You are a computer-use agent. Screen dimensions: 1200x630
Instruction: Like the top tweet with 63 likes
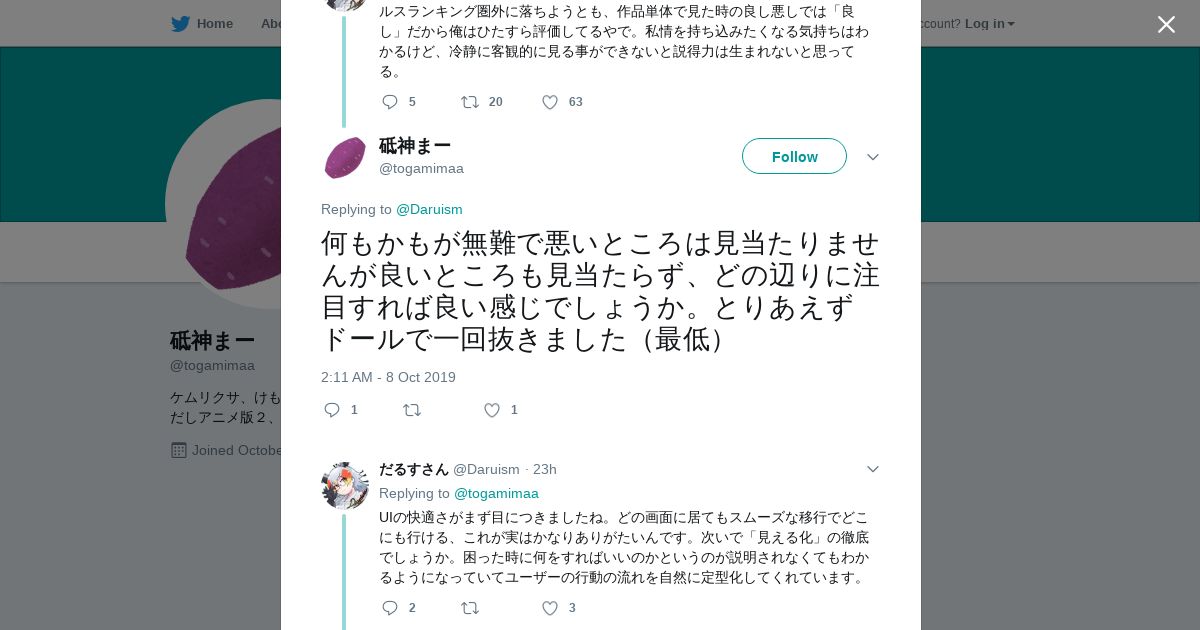coord(550,102)
